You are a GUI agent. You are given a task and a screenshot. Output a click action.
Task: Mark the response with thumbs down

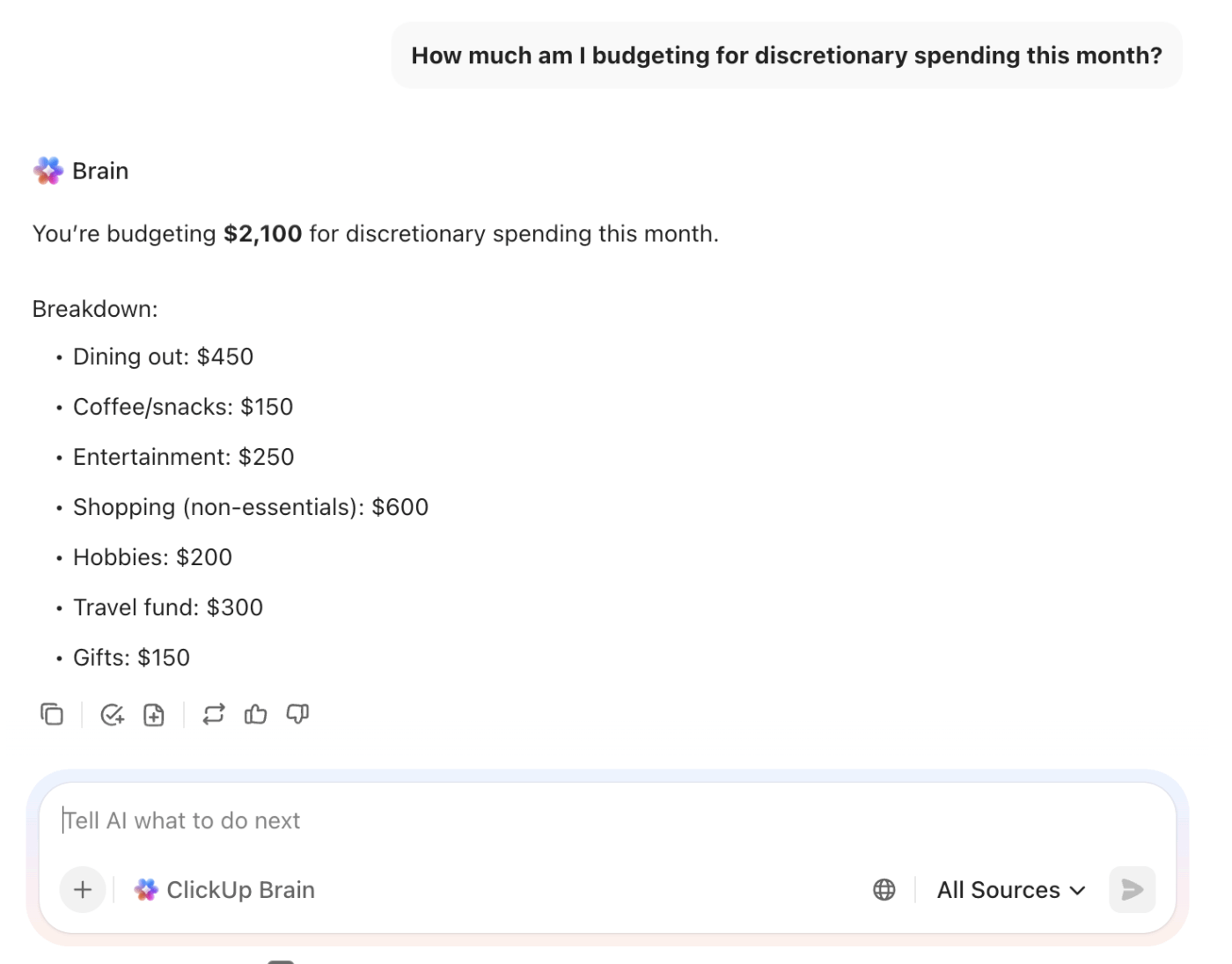(297, 714)
